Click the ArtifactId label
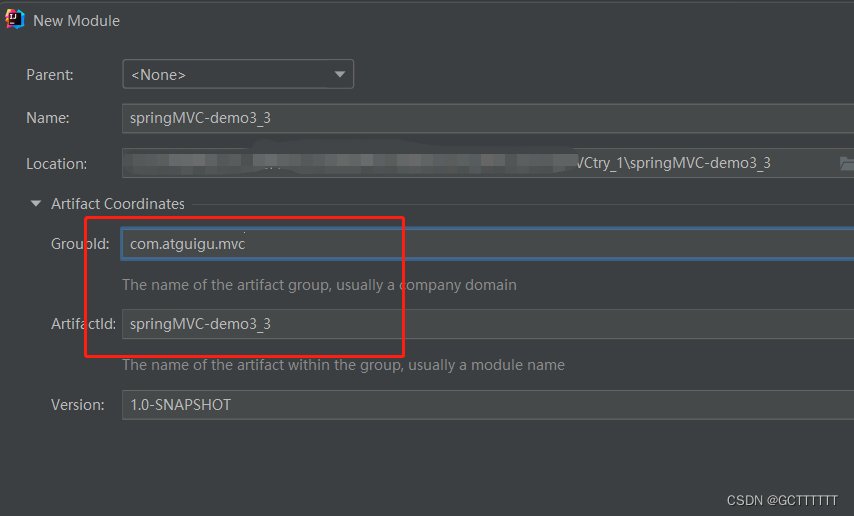The height and width of the screenshot is (516, 854). click(84, 324)
